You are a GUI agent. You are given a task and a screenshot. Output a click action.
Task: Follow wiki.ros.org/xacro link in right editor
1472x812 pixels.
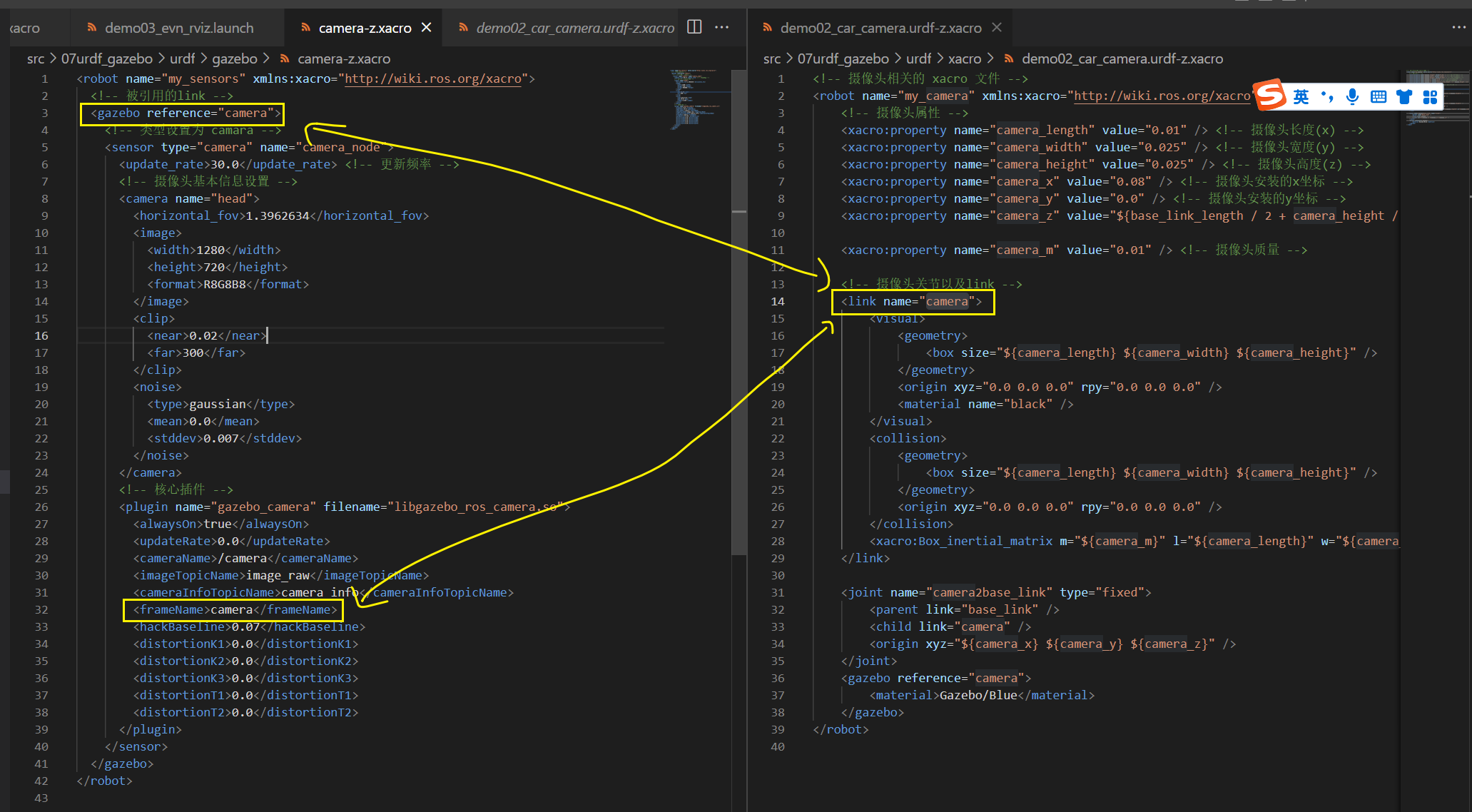[1162, 96]
